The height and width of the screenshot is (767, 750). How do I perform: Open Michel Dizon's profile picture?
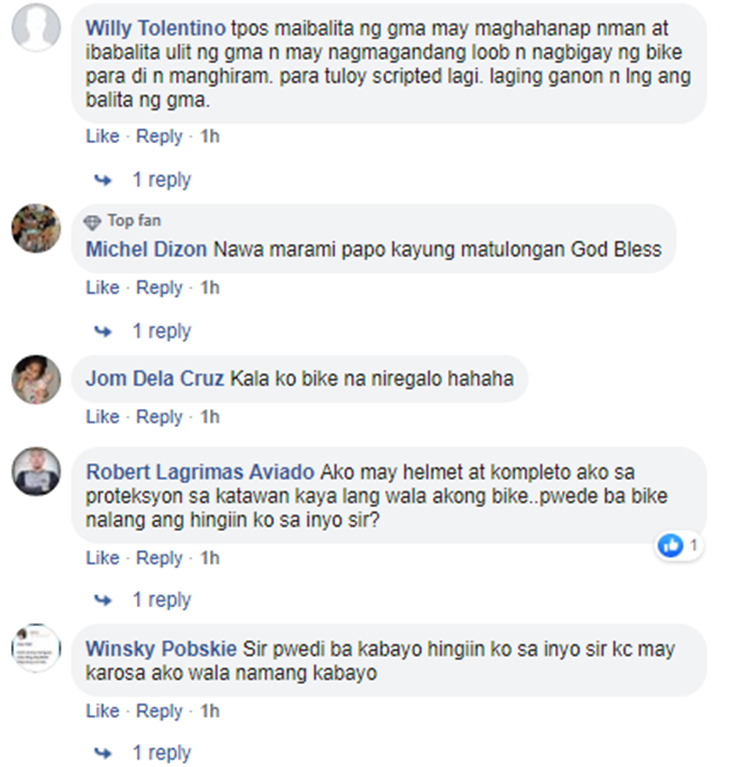pyautogui.click(x=36, y=228)
